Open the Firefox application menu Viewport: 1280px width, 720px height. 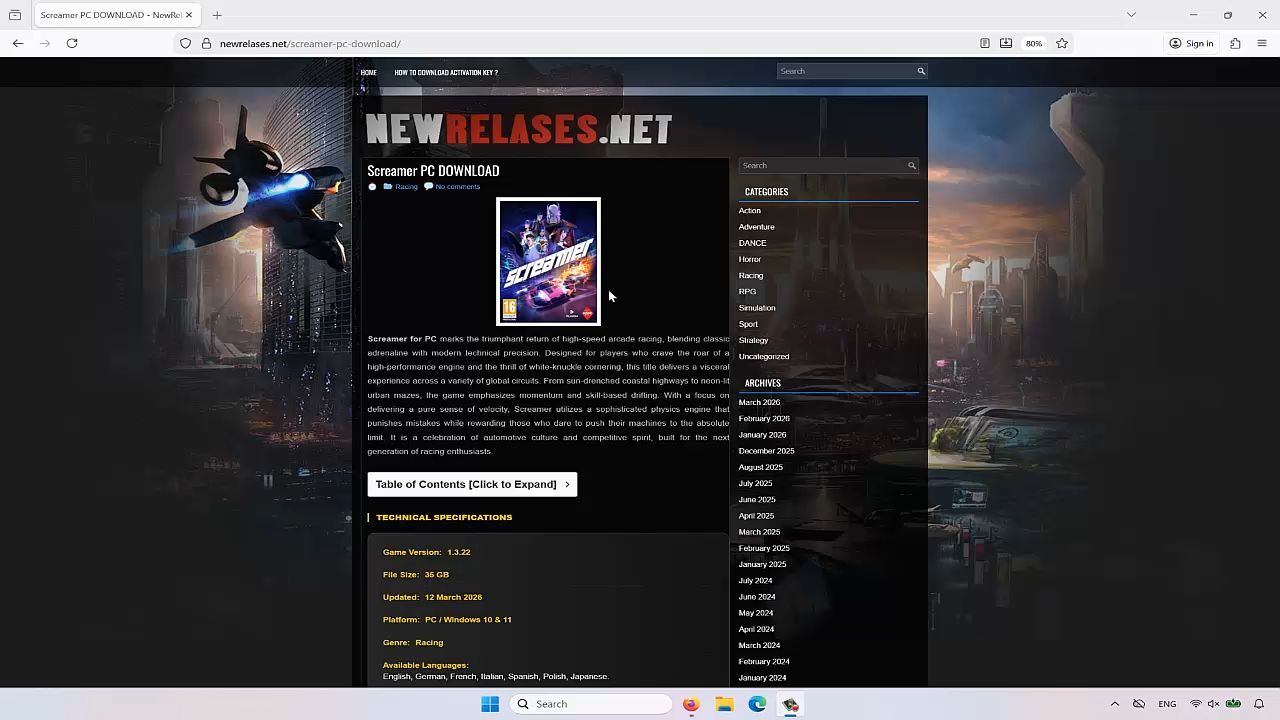click(1262, 43)
